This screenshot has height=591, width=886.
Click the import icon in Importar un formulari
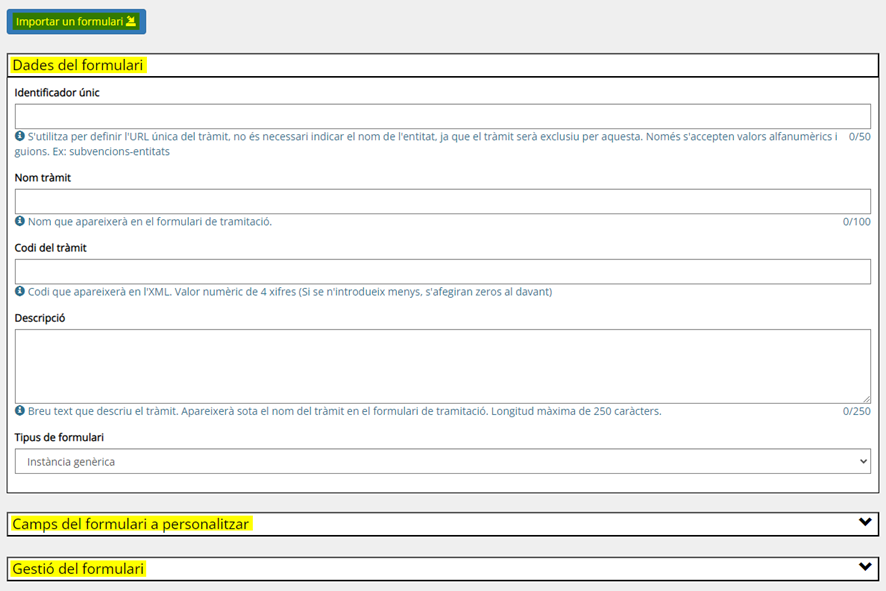click(131, 21)
